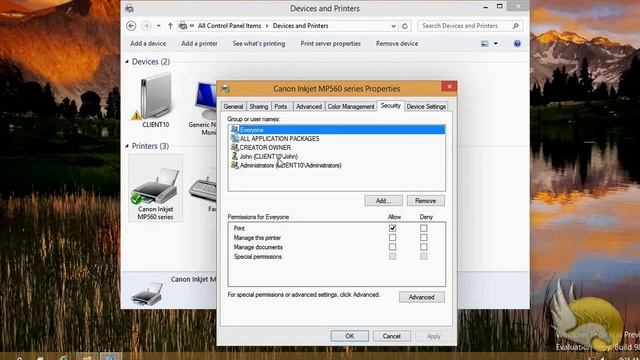Click the Change your view icon
The image size is (640, 360).
[484, 44]
